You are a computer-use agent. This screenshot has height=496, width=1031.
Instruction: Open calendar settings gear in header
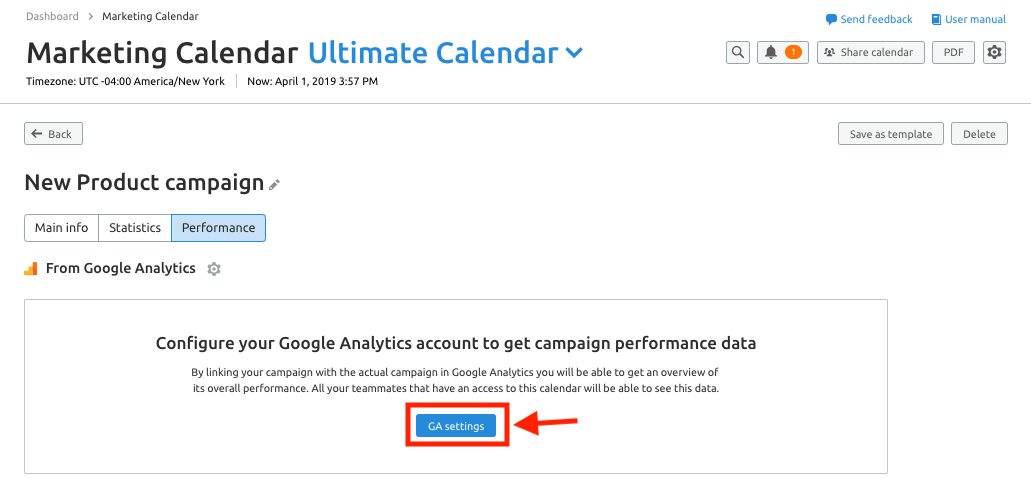point(995,53)
